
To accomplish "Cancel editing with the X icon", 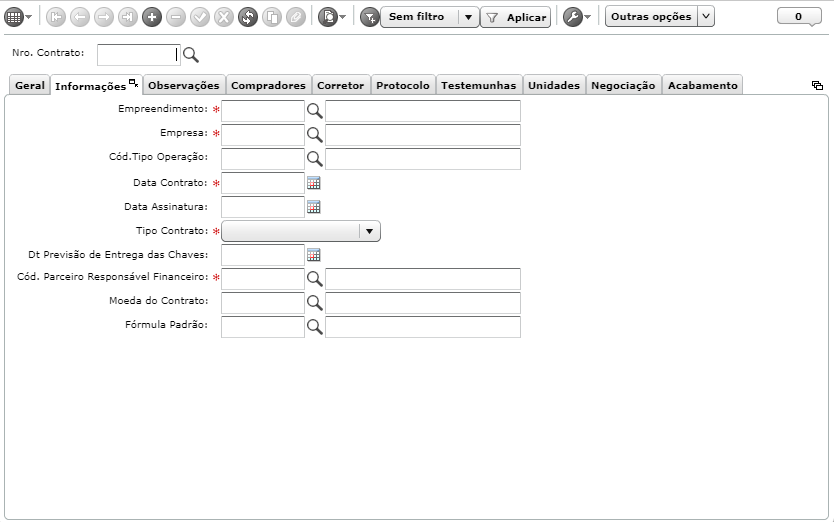I will [x=224, y=17].
